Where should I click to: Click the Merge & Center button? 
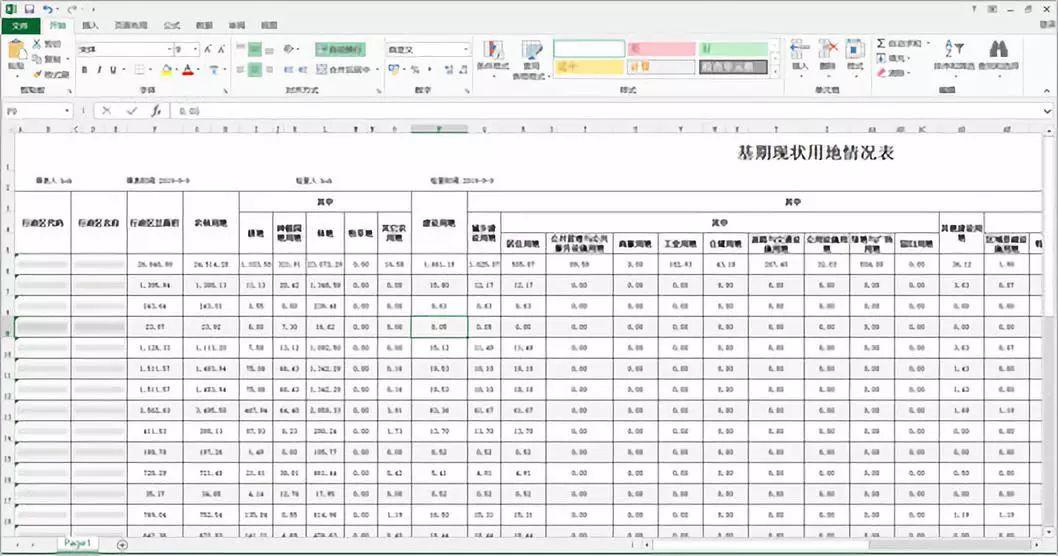[x=343, y=70]
